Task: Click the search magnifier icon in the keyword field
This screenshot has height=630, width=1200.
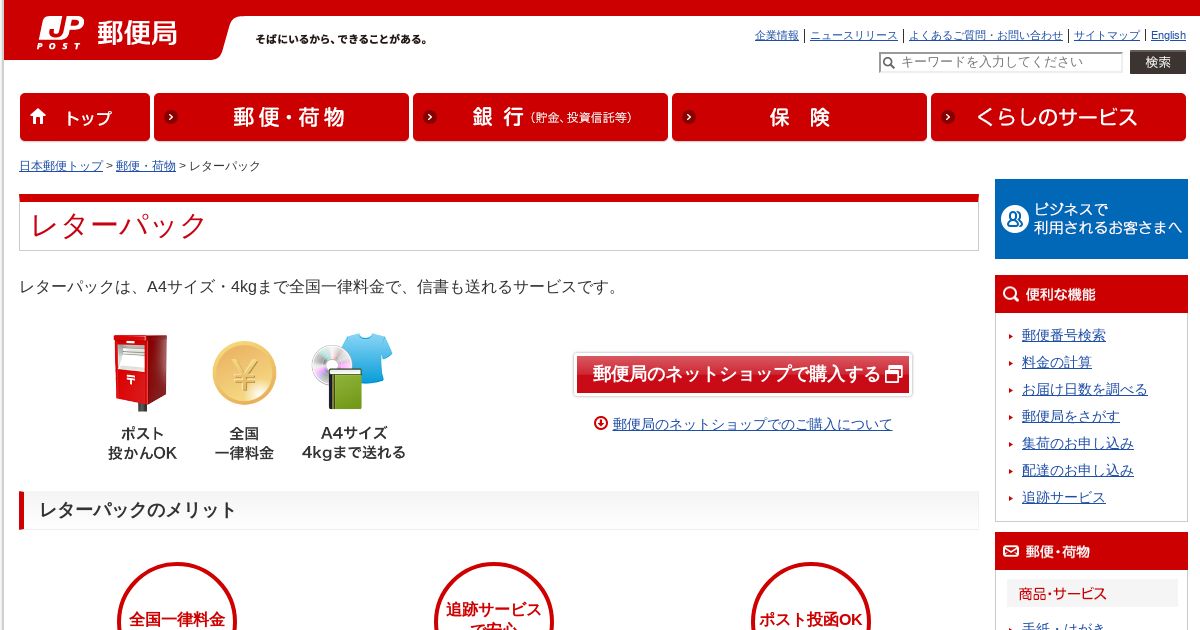Action: click(888, 63)
